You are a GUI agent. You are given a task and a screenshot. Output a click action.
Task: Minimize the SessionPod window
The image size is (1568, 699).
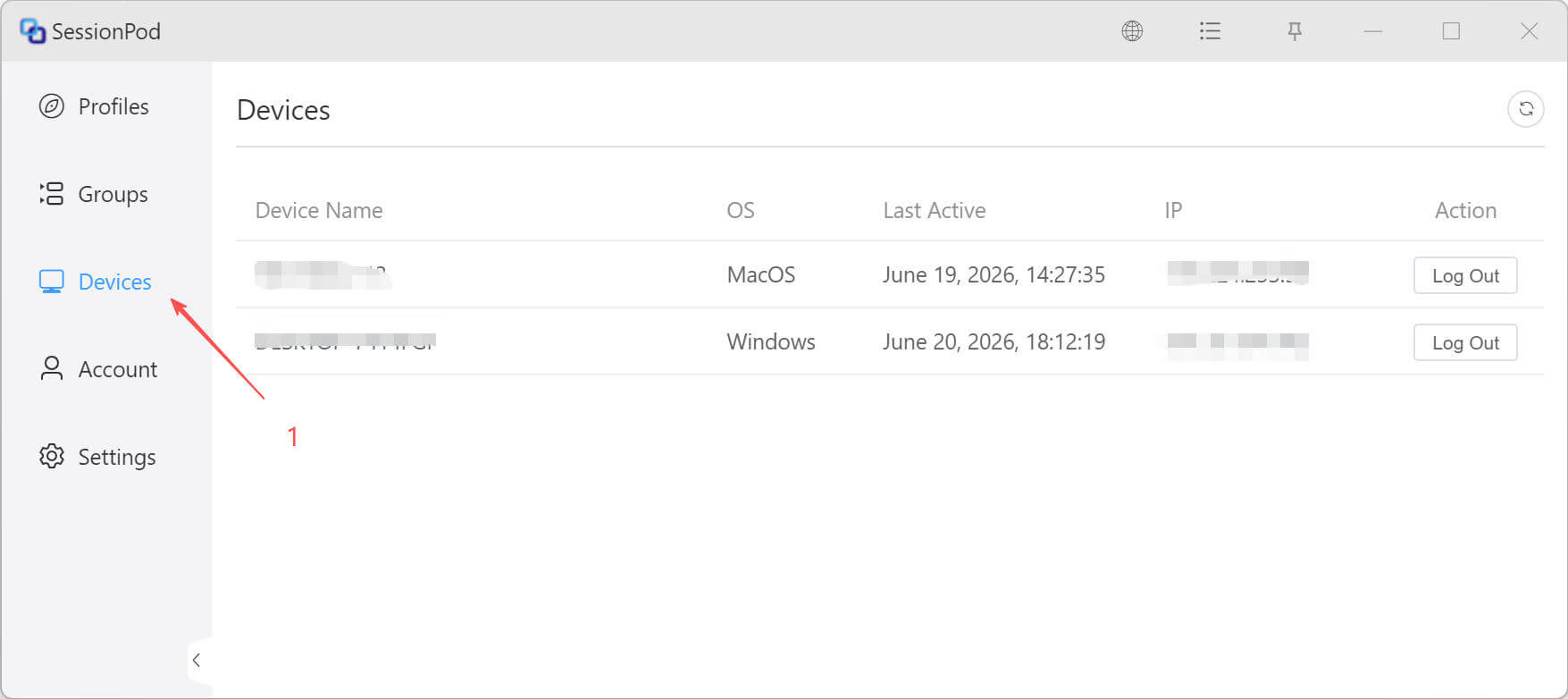pos(1373,31)
